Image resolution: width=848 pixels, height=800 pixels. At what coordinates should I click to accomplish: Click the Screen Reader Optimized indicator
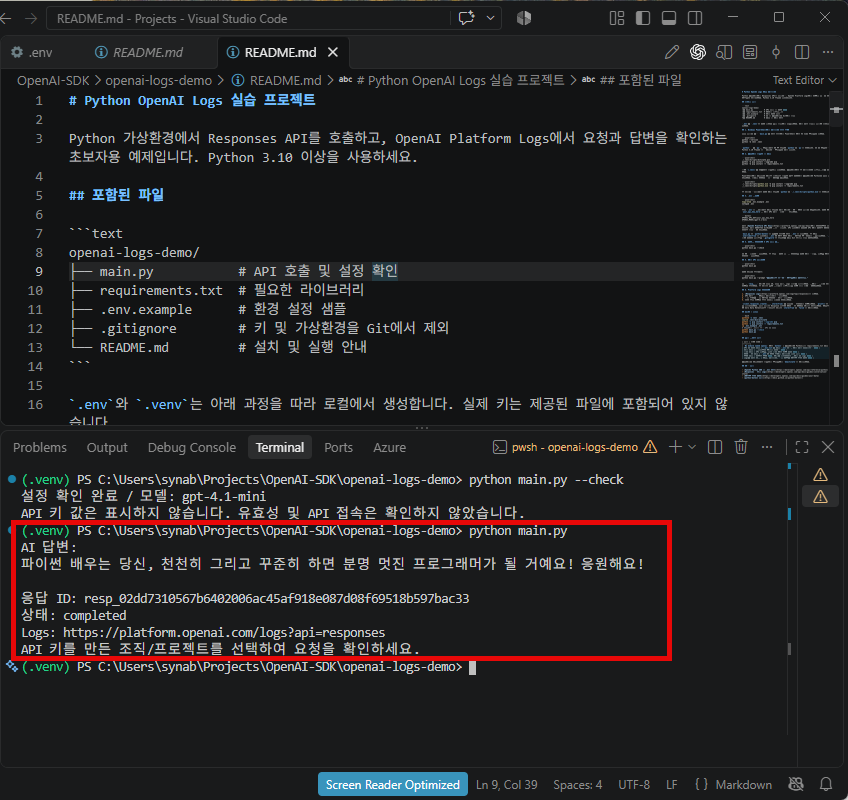pos(393,784)
